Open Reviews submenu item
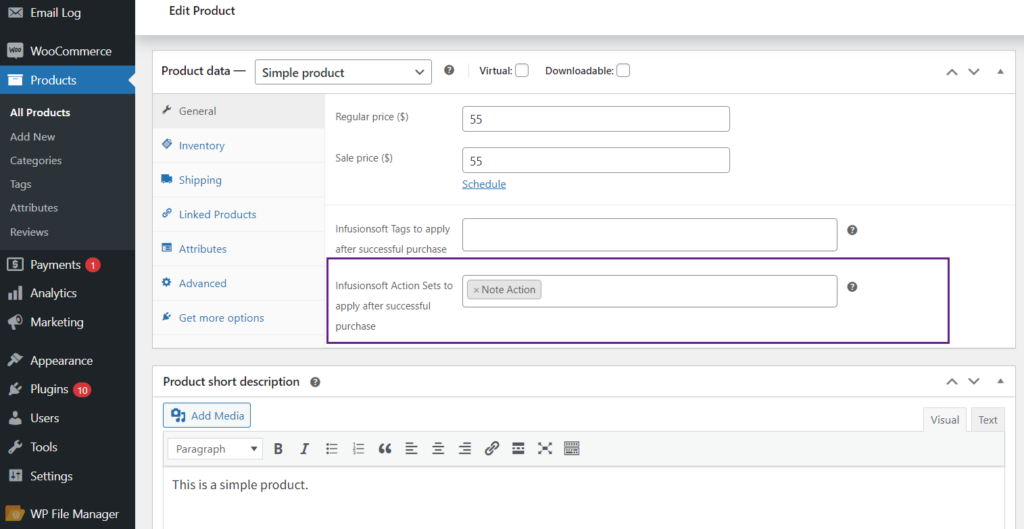Viewport: 1024px width, 529px height. tap(29, 232)
